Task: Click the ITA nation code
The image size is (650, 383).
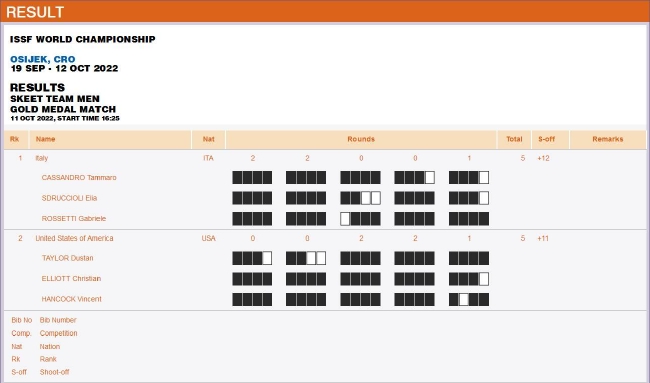Action: point(208,158)
